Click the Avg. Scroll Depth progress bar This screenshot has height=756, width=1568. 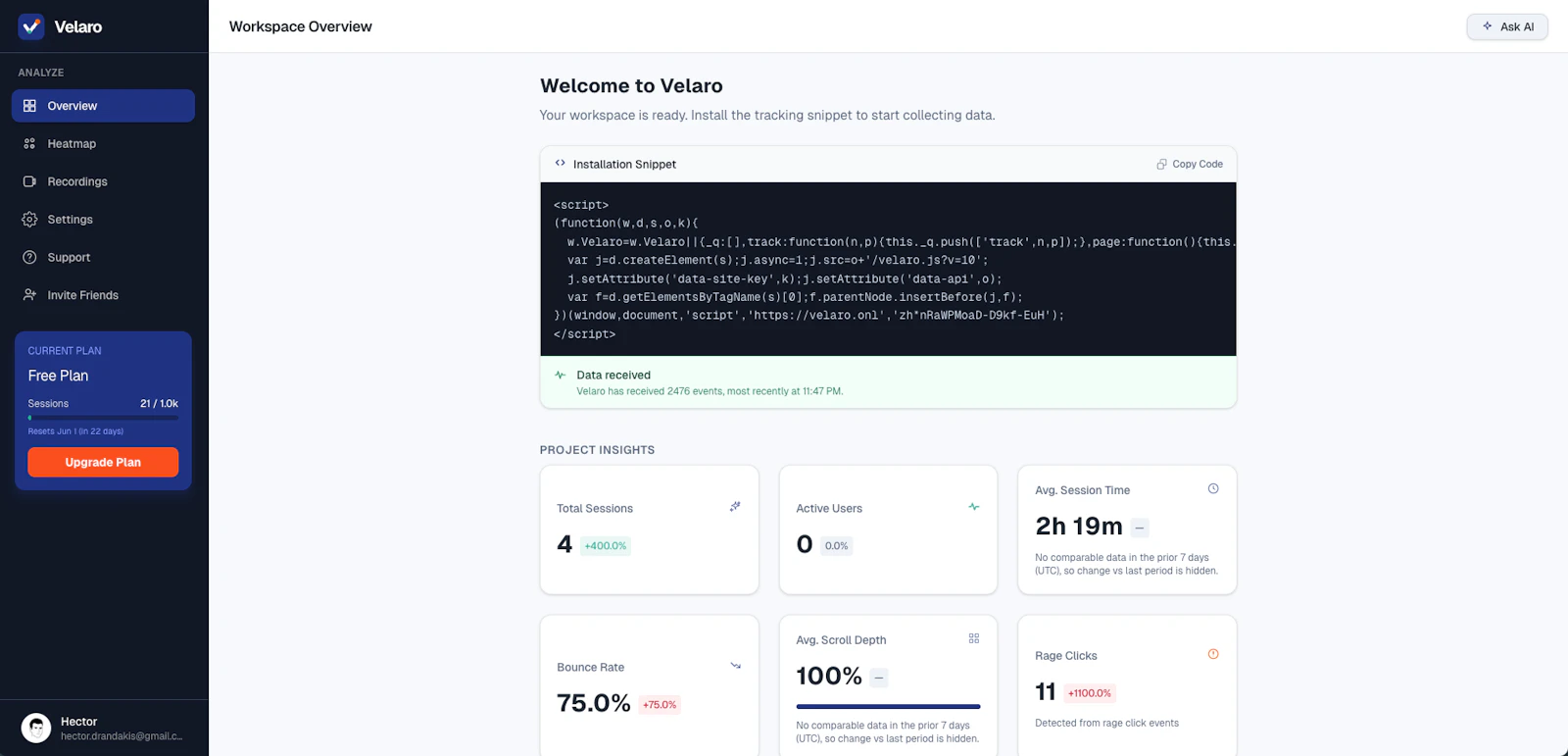[x=888, y=706]
